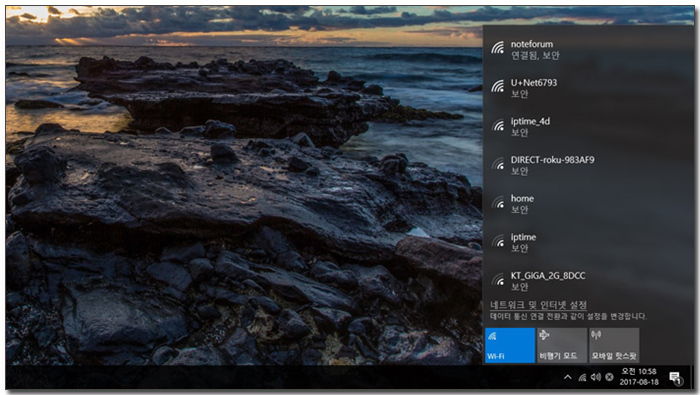Click the noteforum Wi-Fi signal icon

click(x=498, y=48)
